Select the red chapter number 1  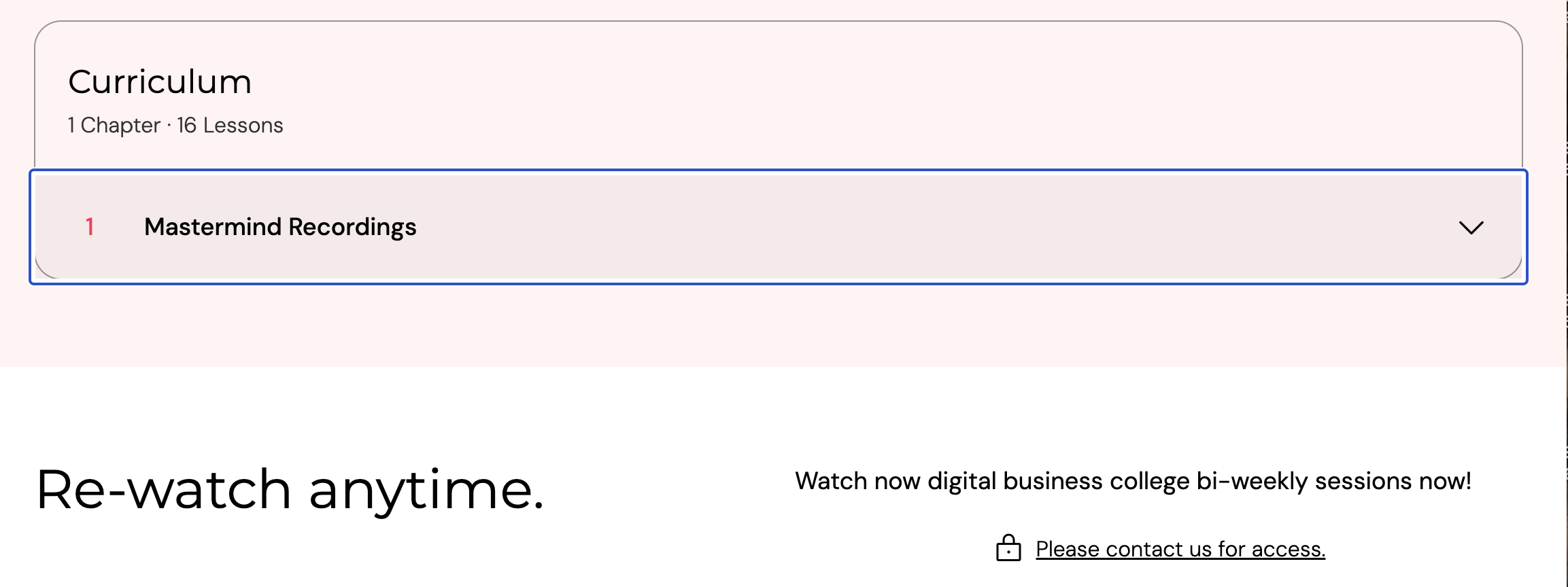[89, 226]
